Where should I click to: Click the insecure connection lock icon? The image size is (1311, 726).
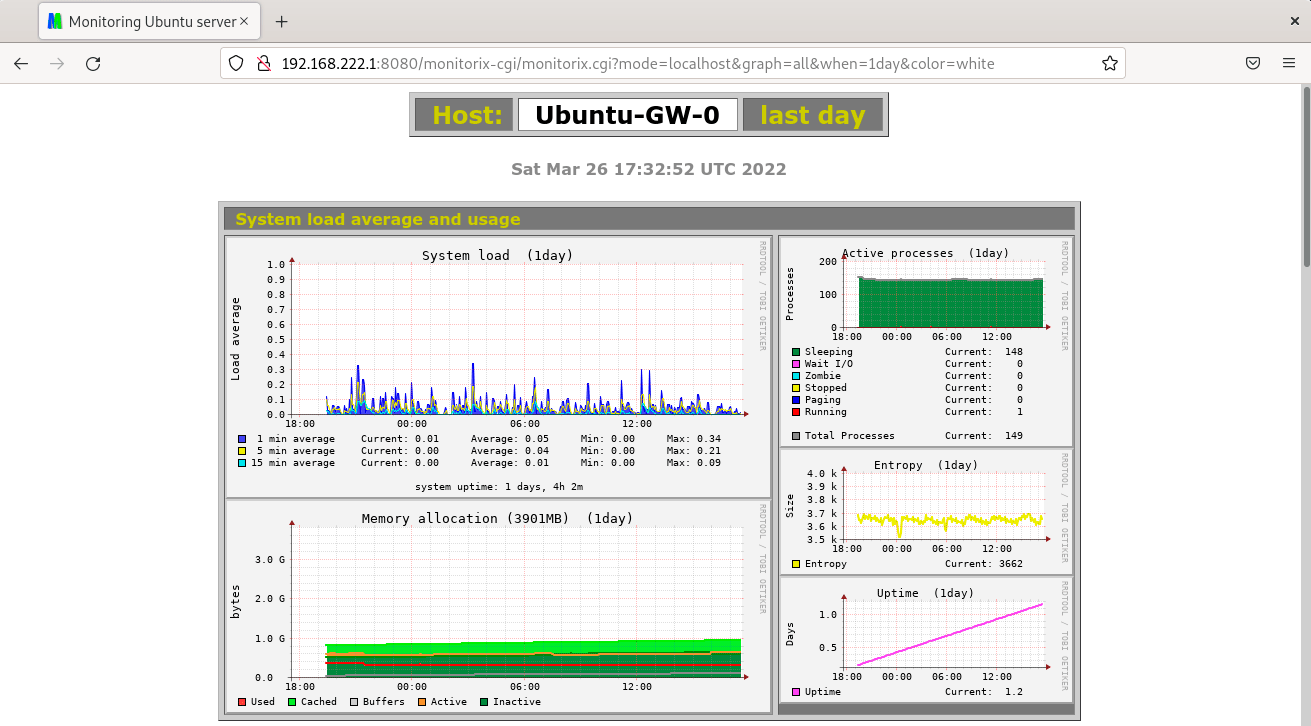point(263,63)
